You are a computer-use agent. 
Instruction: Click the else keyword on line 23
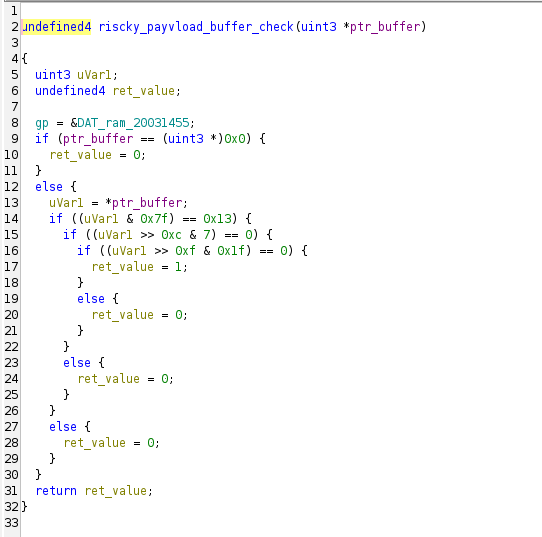click(x=77, y=363)
